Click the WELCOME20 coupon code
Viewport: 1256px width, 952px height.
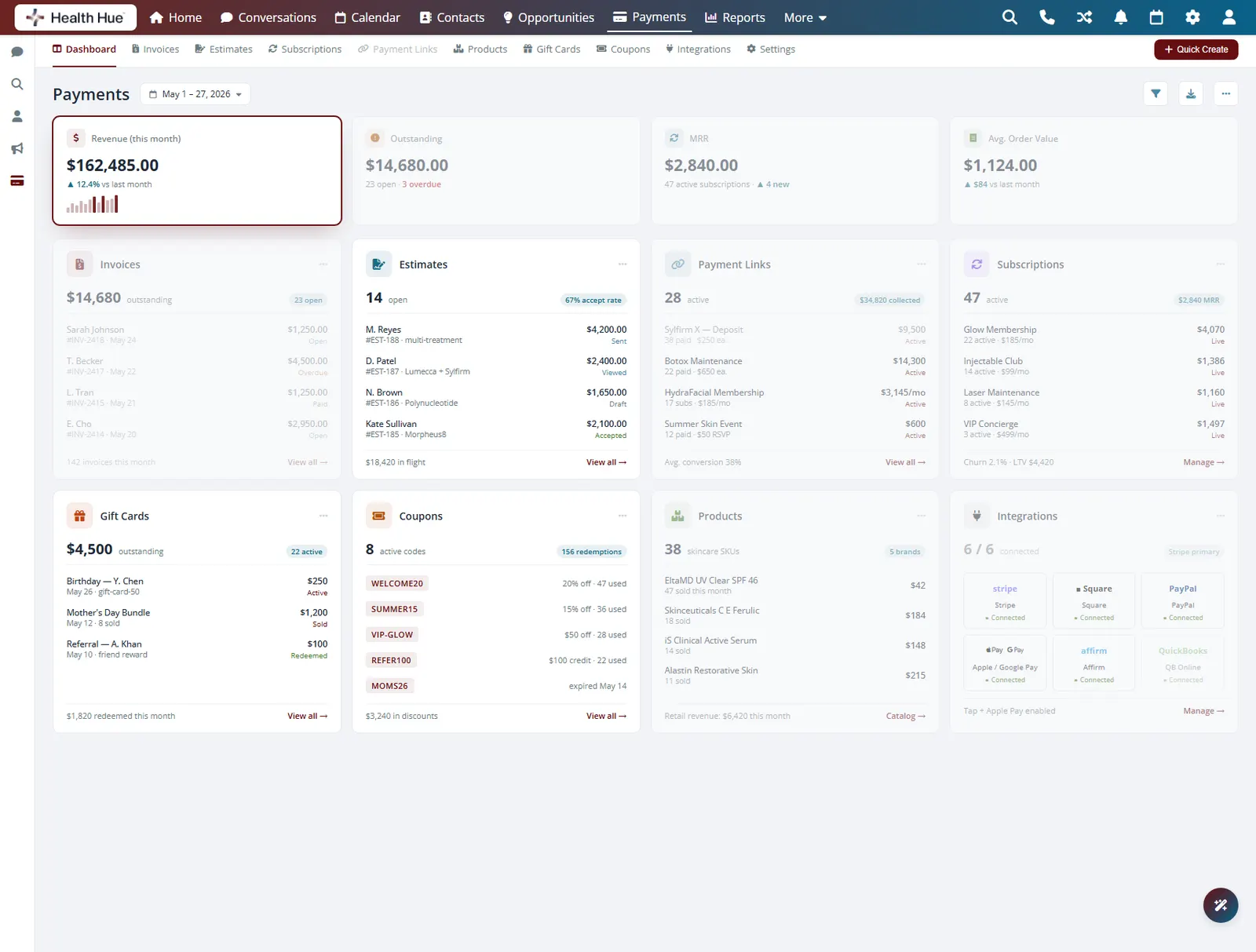[x=396, y=584]
